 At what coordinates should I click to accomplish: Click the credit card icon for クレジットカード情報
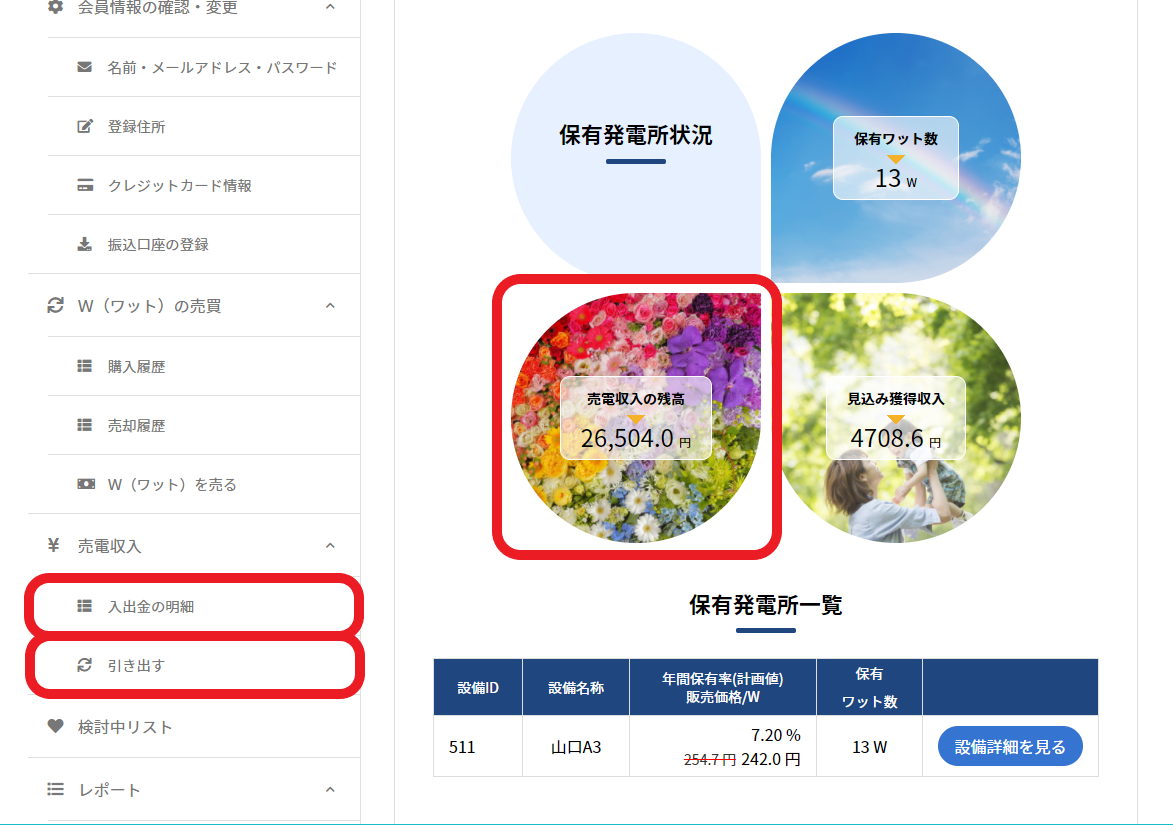click(85, 186)
